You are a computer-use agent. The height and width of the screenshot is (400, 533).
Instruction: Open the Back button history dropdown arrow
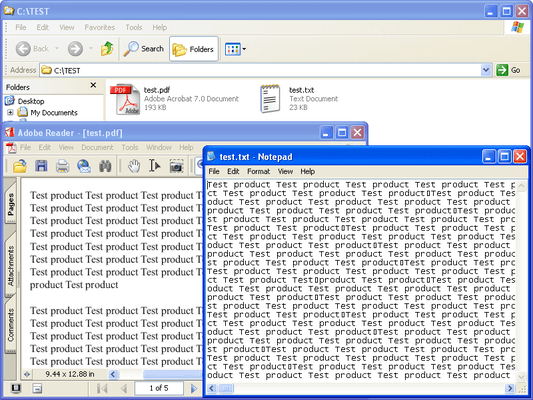click(57, 49)
